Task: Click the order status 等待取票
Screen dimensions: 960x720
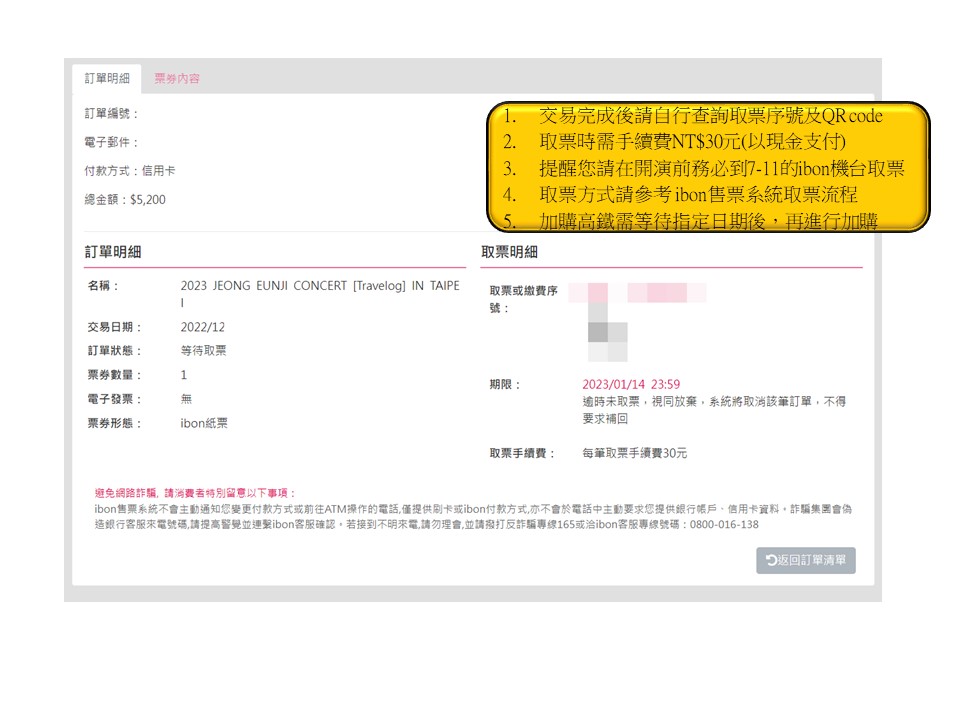Action: (203, 351)
